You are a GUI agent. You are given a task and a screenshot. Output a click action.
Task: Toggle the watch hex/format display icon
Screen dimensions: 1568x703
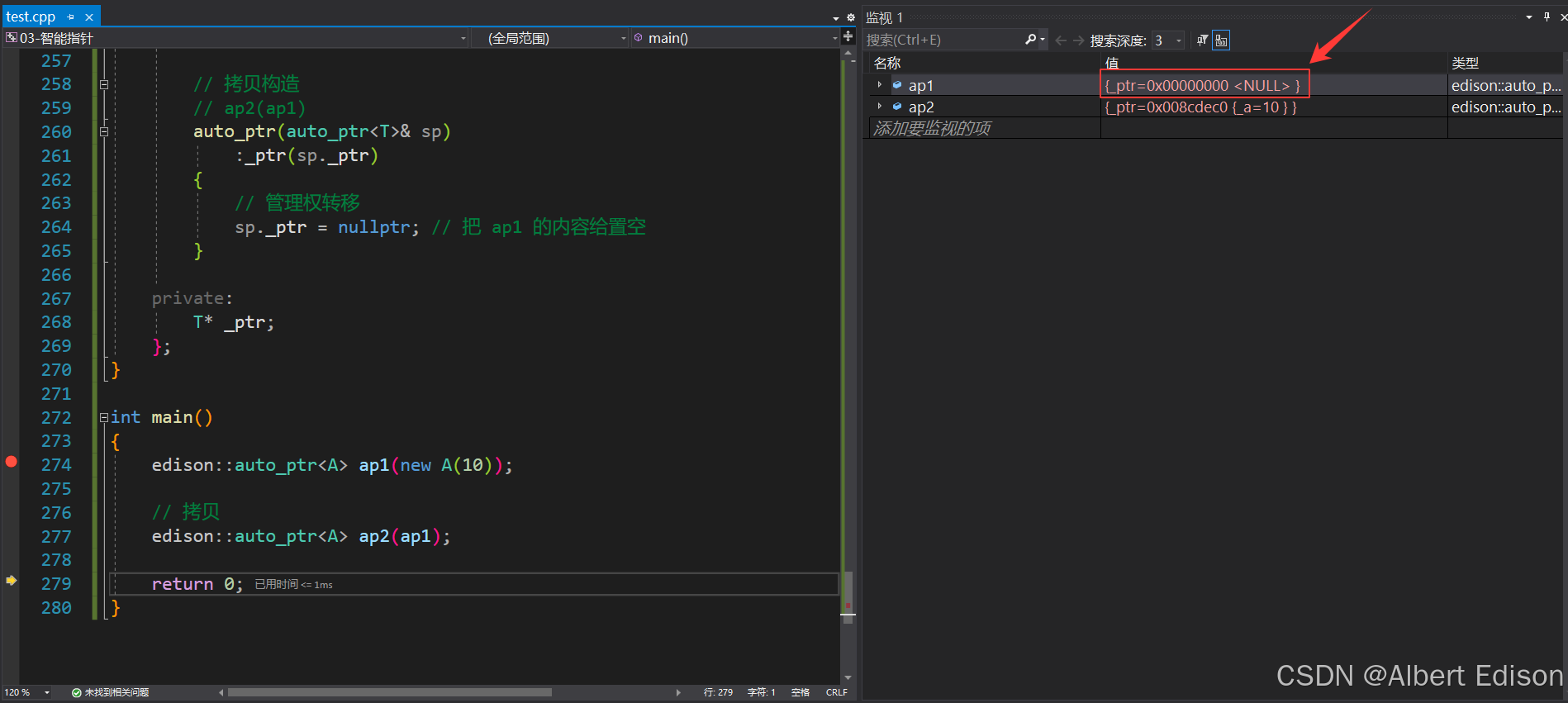[x=1221, y=40]
